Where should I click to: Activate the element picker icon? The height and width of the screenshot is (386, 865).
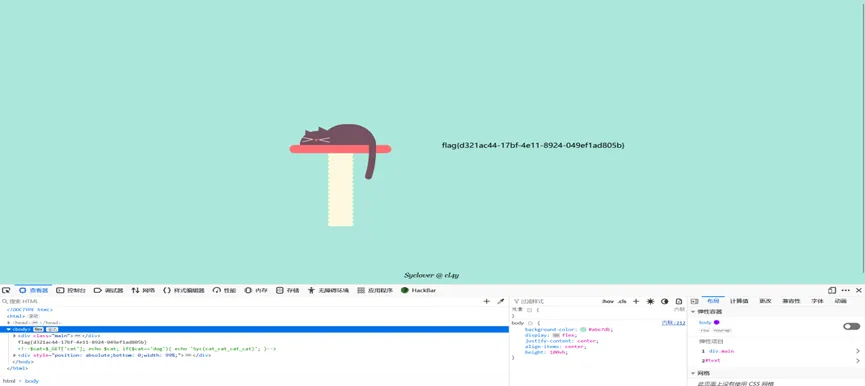[6, 290]
